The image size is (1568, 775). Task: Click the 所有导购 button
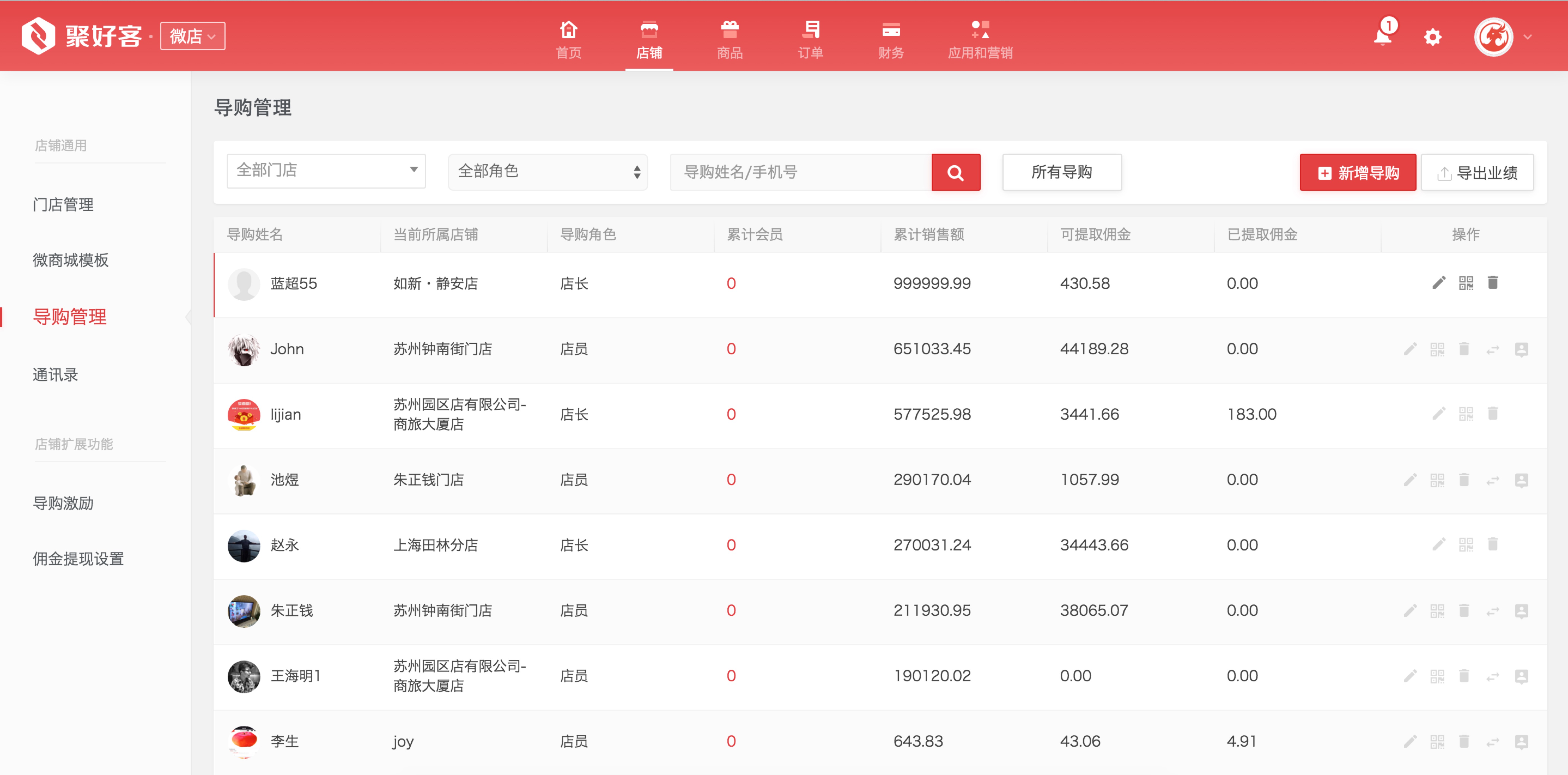point(1062,172)
